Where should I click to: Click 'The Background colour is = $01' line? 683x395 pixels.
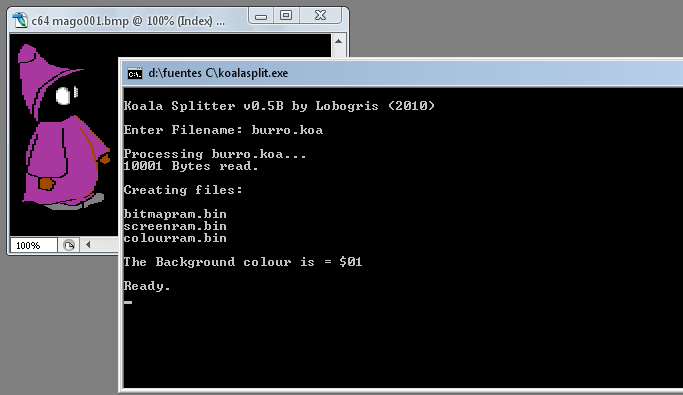click(x=243, y=262)
